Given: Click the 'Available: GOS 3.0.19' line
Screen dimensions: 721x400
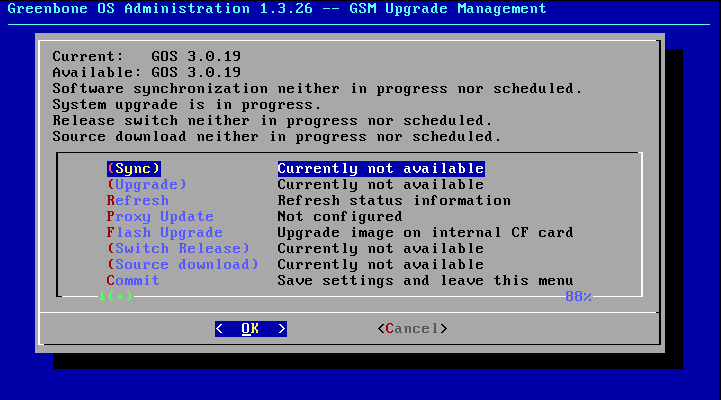Looking at the screenshot, I should coord(147,73).
